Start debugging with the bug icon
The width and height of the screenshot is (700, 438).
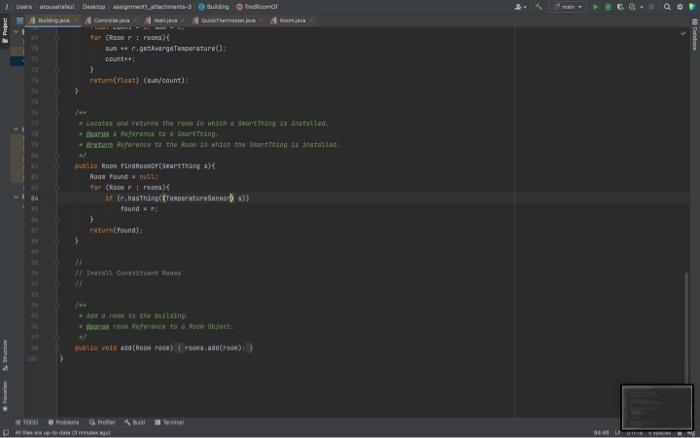(x=608, y=7)
